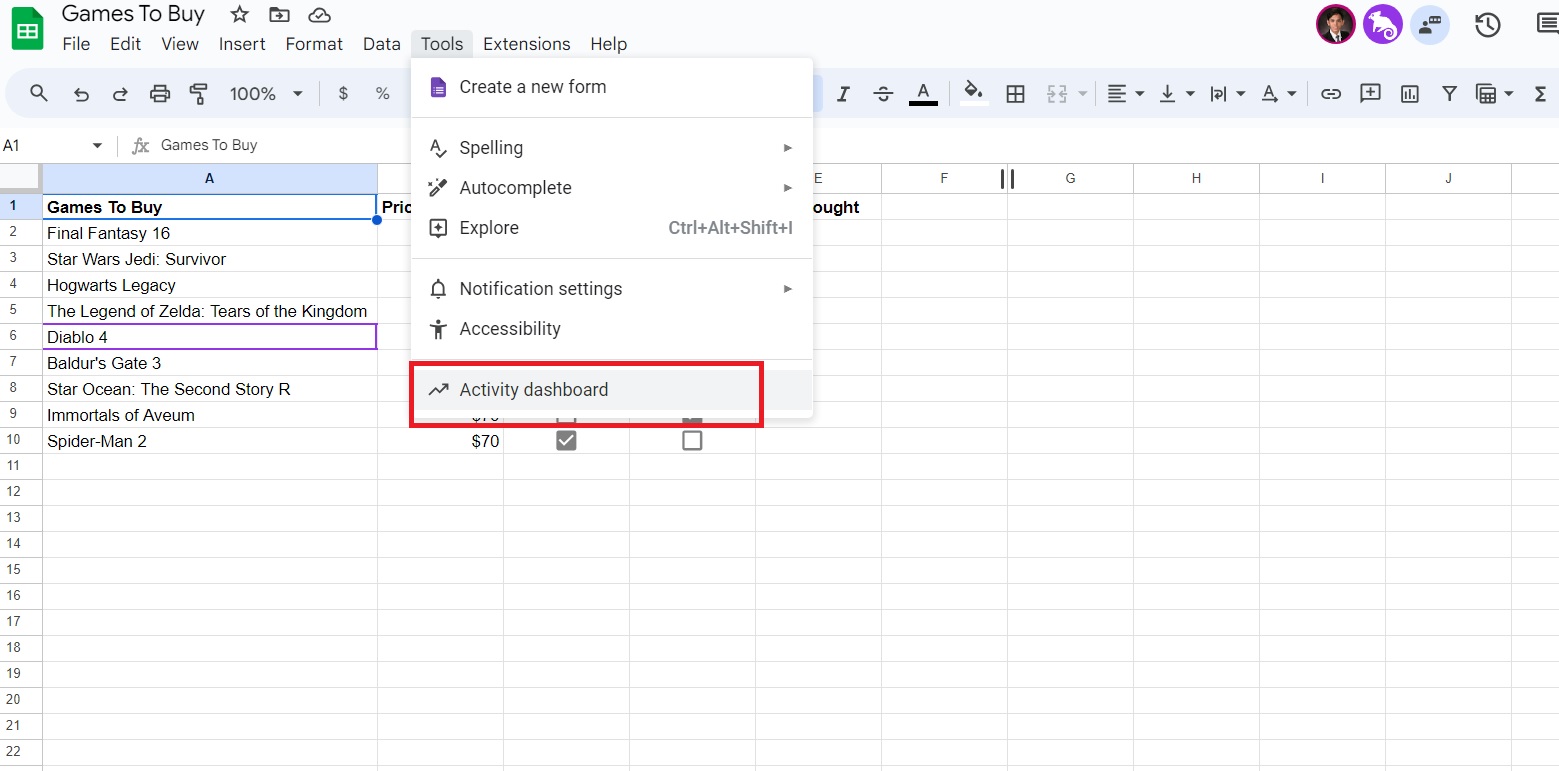Undo the last action

point(82,94)
